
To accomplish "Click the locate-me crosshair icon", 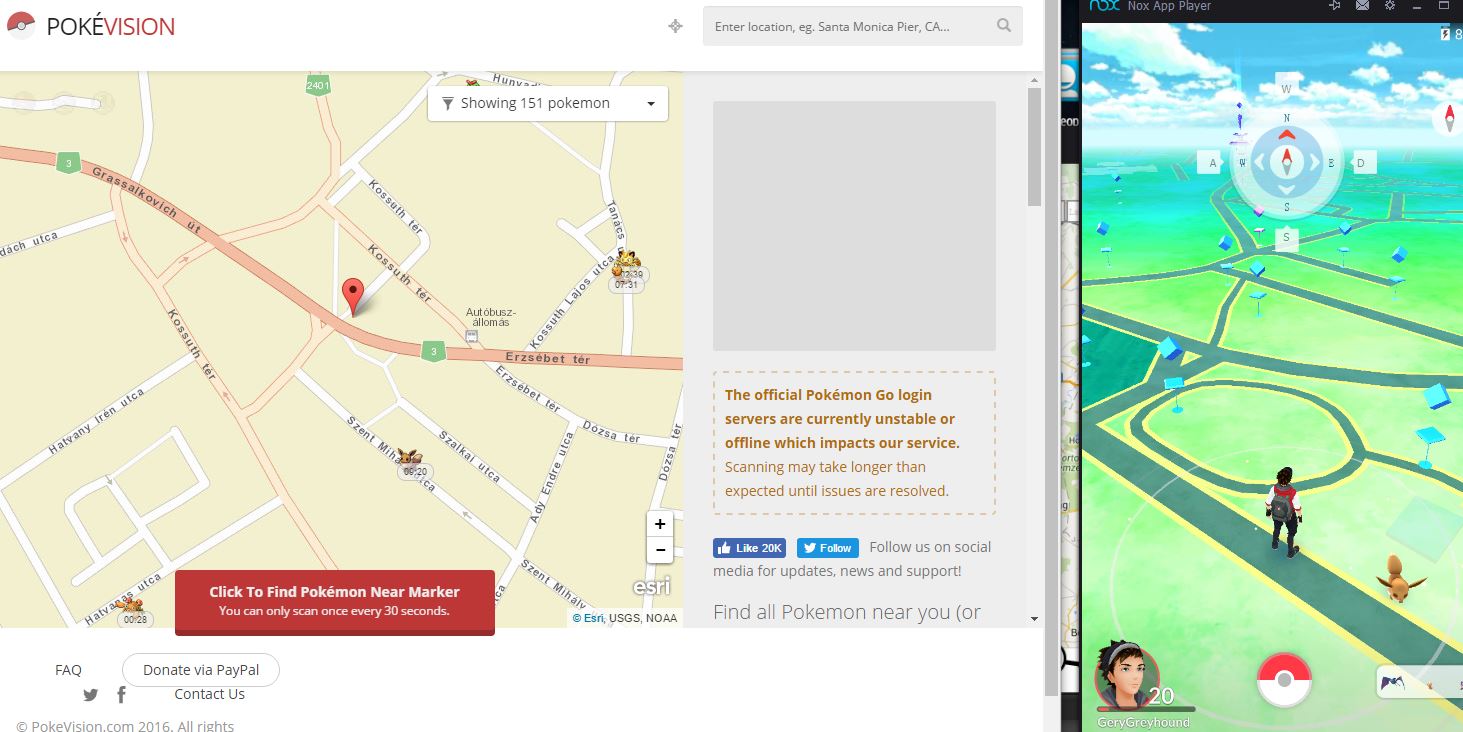I will click(x=676, y=27).
